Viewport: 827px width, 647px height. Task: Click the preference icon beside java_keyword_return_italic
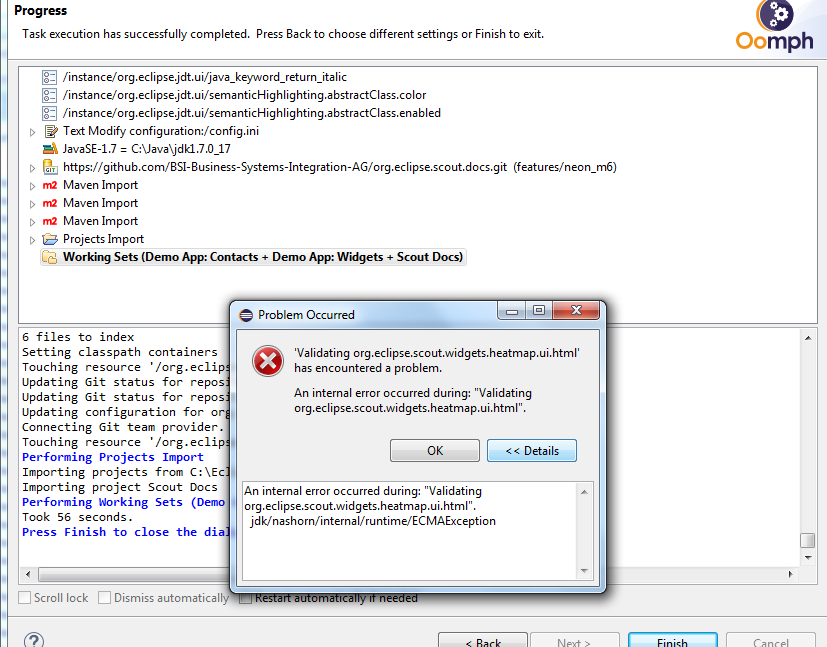coord(50,78)
